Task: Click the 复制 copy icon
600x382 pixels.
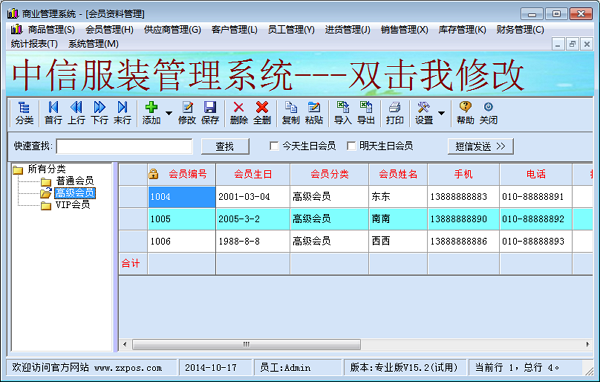Action: tap(291, 113)
